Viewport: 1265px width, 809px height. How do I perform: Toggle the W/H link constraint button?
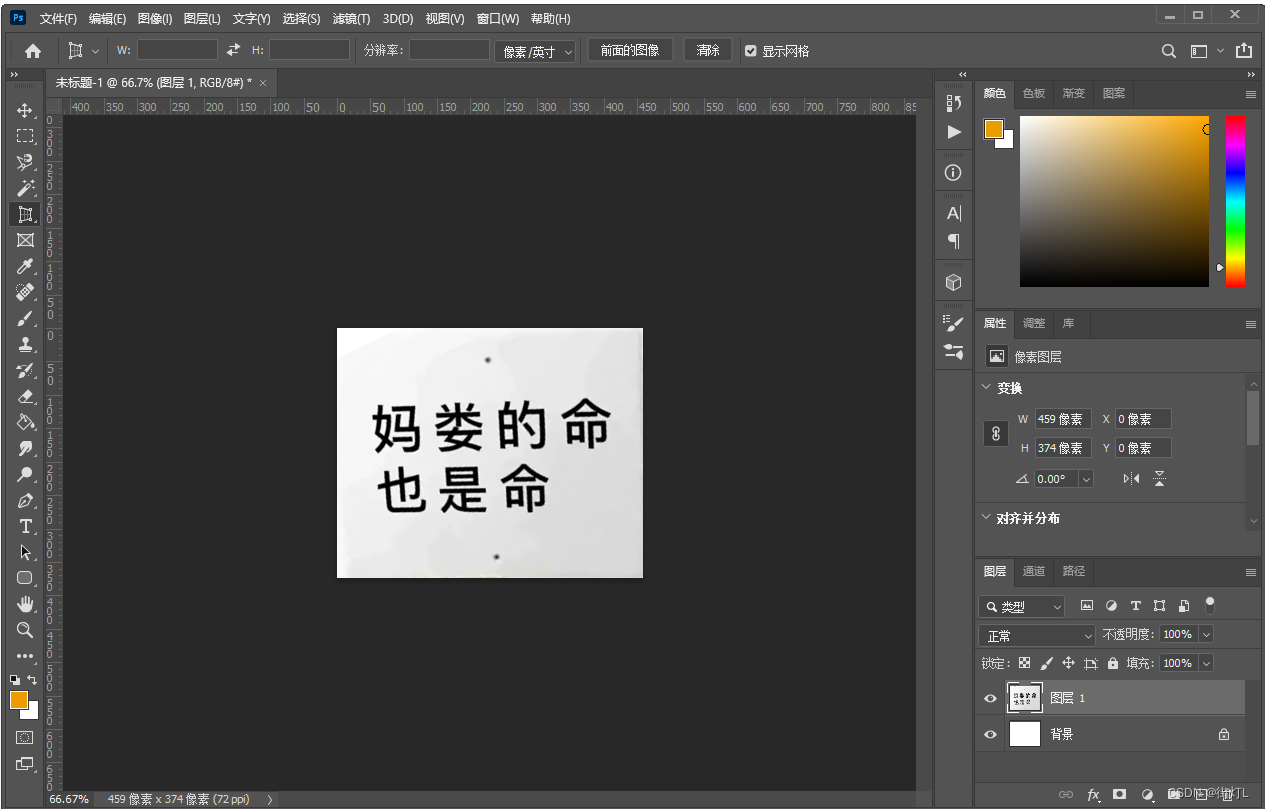tap(995, 433)
